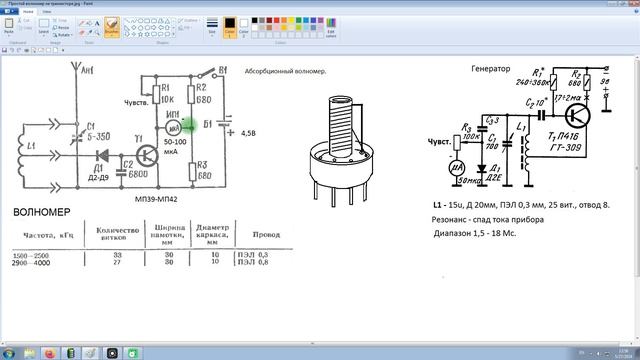Click Undo arrow in Quick Access Toolbar
Viewport: 640px width, 360px height.
(x=12, y=50)
